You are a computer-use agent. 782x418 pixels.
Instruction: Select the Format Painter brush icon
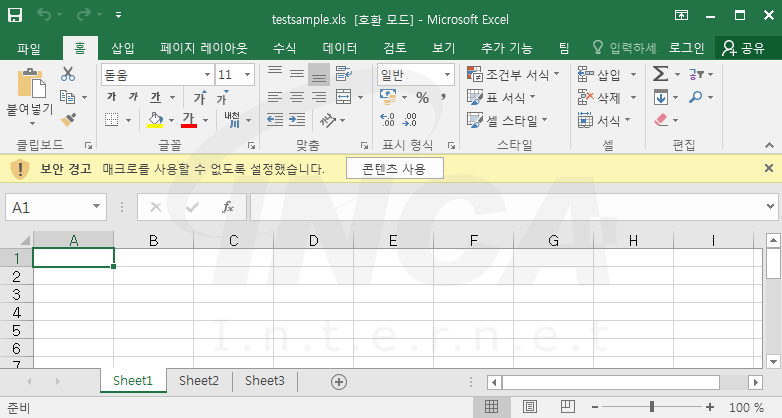click(x=68, y=120)
